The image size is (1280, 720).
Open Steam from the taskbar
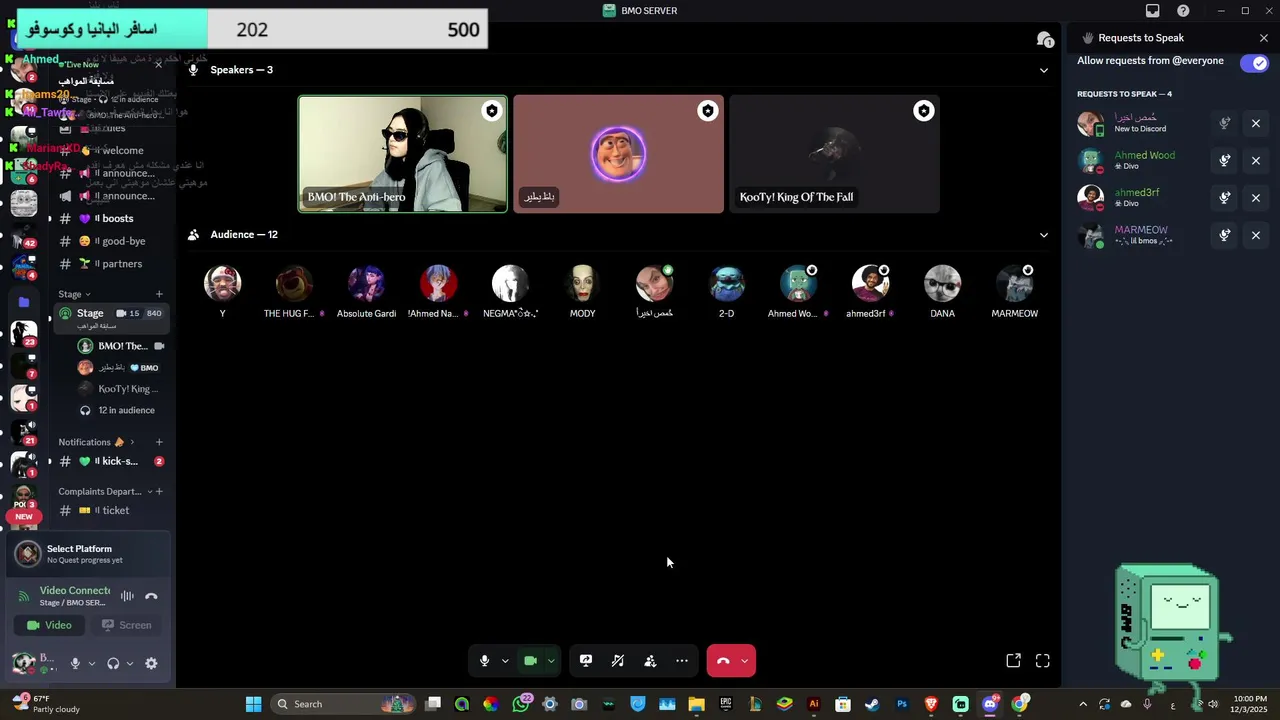coord(872,704)
